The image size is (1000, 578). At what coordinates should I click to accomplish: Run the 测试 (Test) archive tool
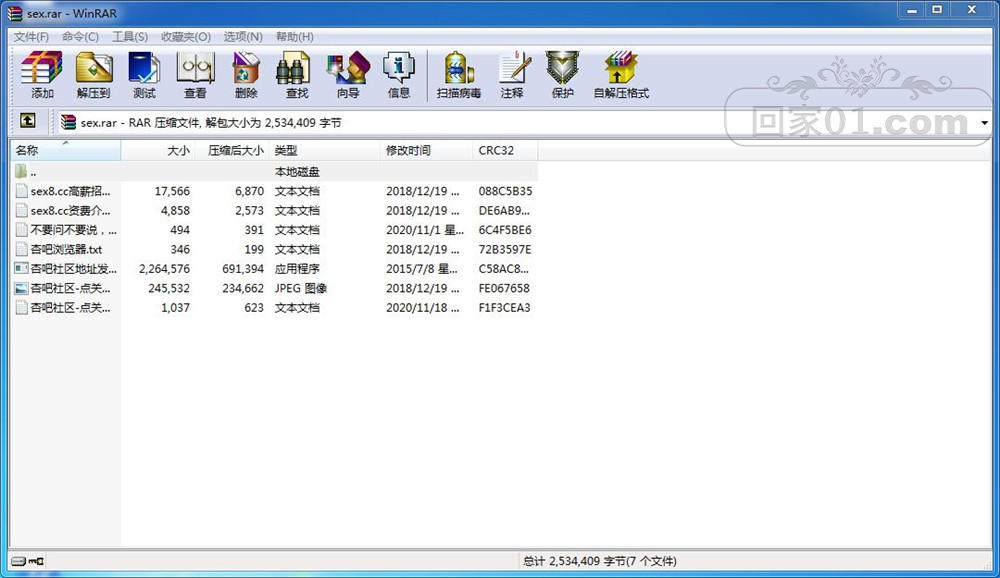(144, 68)
